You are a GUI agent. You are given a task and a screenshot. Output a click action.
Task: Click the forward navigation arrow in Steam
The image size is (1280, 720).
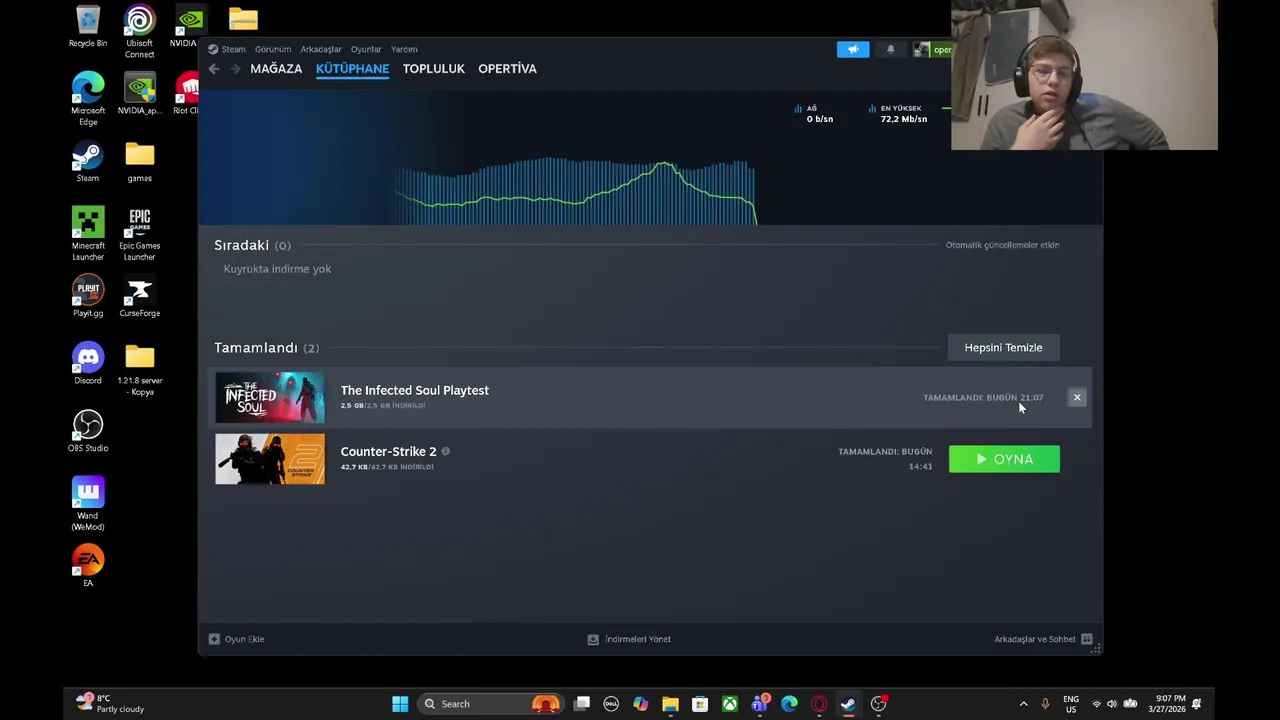click(x=235, y=69)
